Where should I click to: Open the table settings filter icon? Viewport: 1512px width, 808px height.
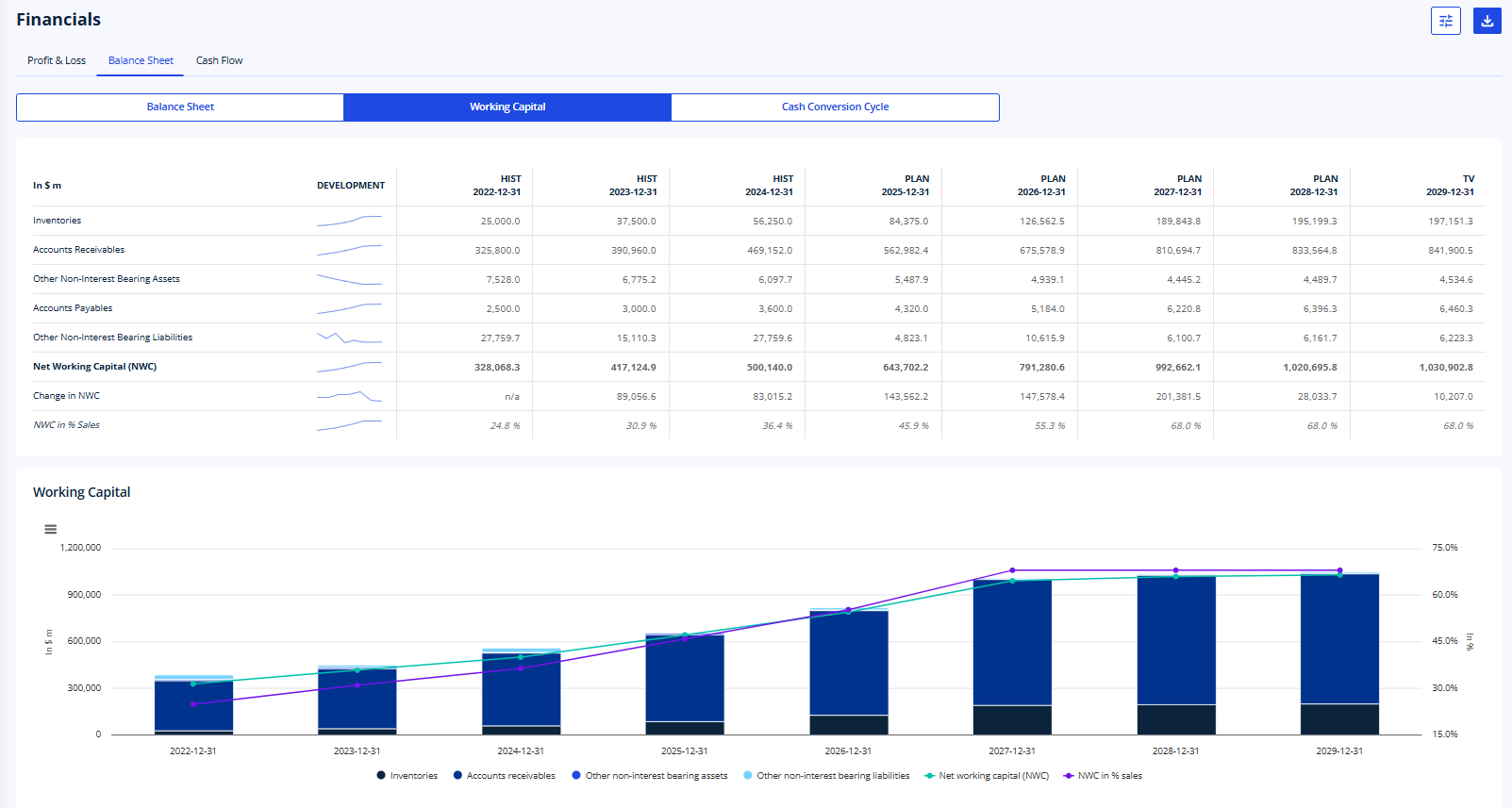pyautogui.click(x=1445, y=21)
